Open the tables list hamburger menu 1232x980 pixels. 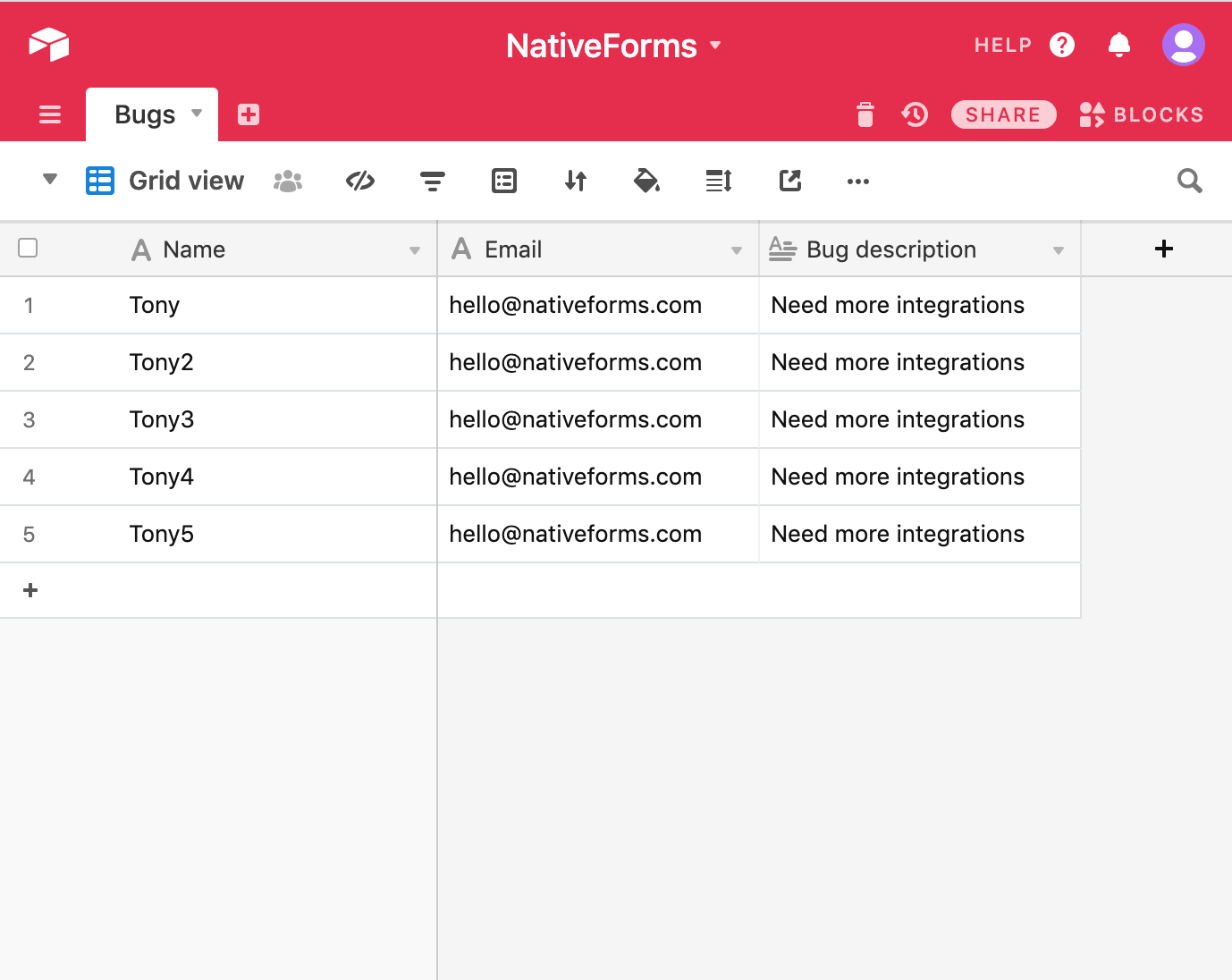coord(50,114)
